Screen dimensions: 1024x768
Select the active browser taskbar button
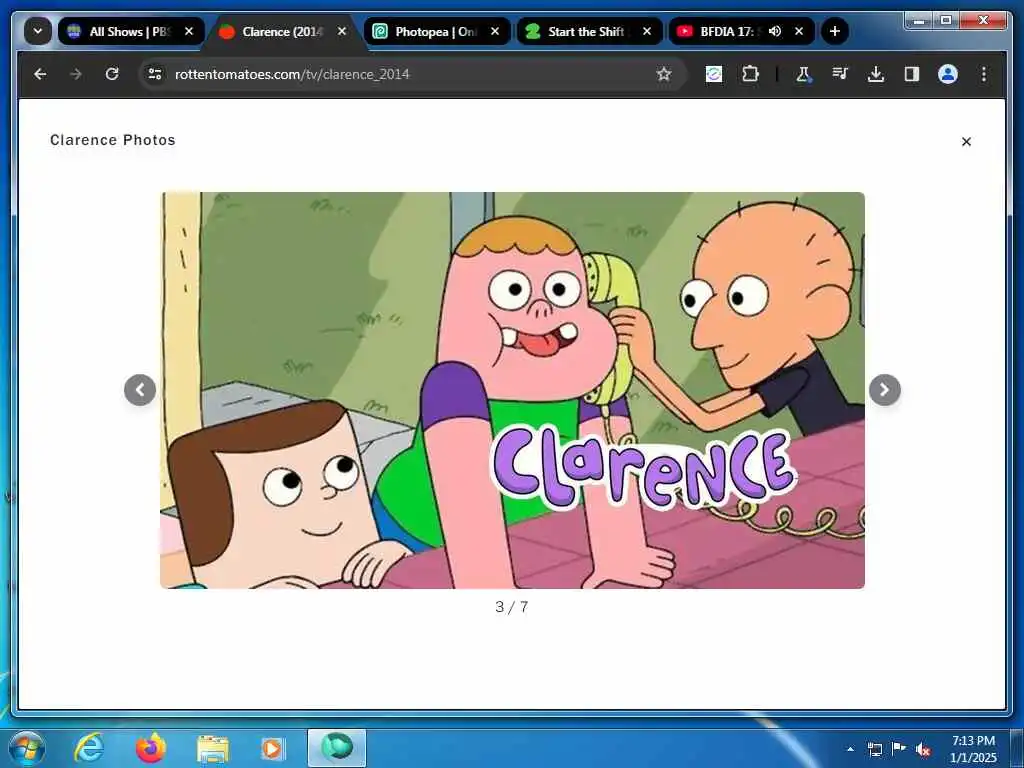tap(337, 748)
